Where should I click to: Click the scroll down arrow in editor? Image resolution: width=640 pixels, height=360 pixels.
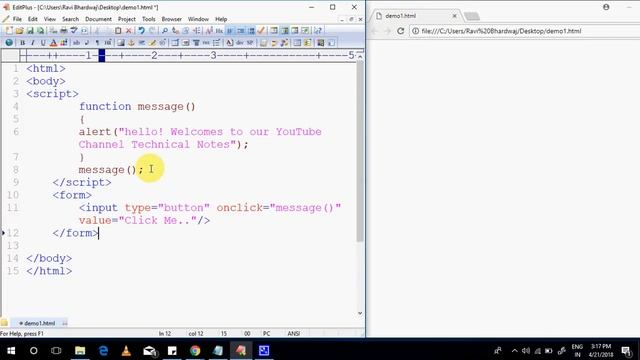tap(360, 313)
